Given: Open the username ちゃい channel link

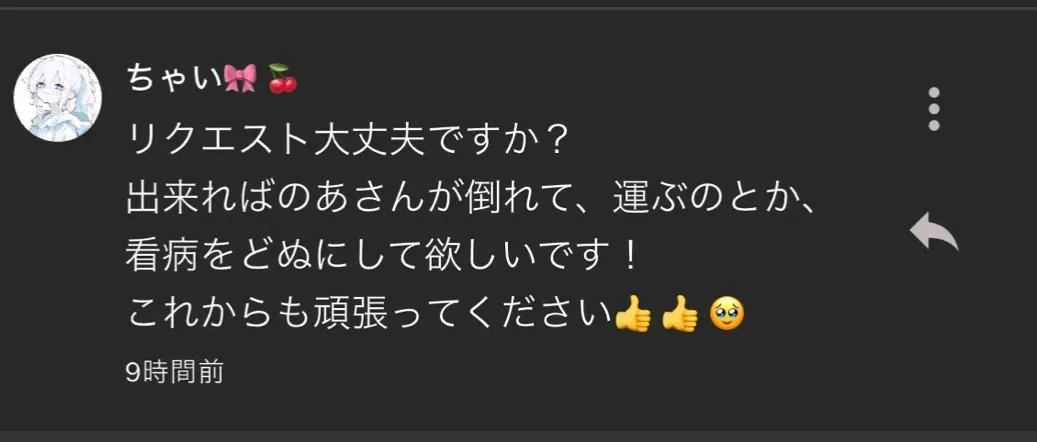Looking at the screenshot, I should point(175,79).
